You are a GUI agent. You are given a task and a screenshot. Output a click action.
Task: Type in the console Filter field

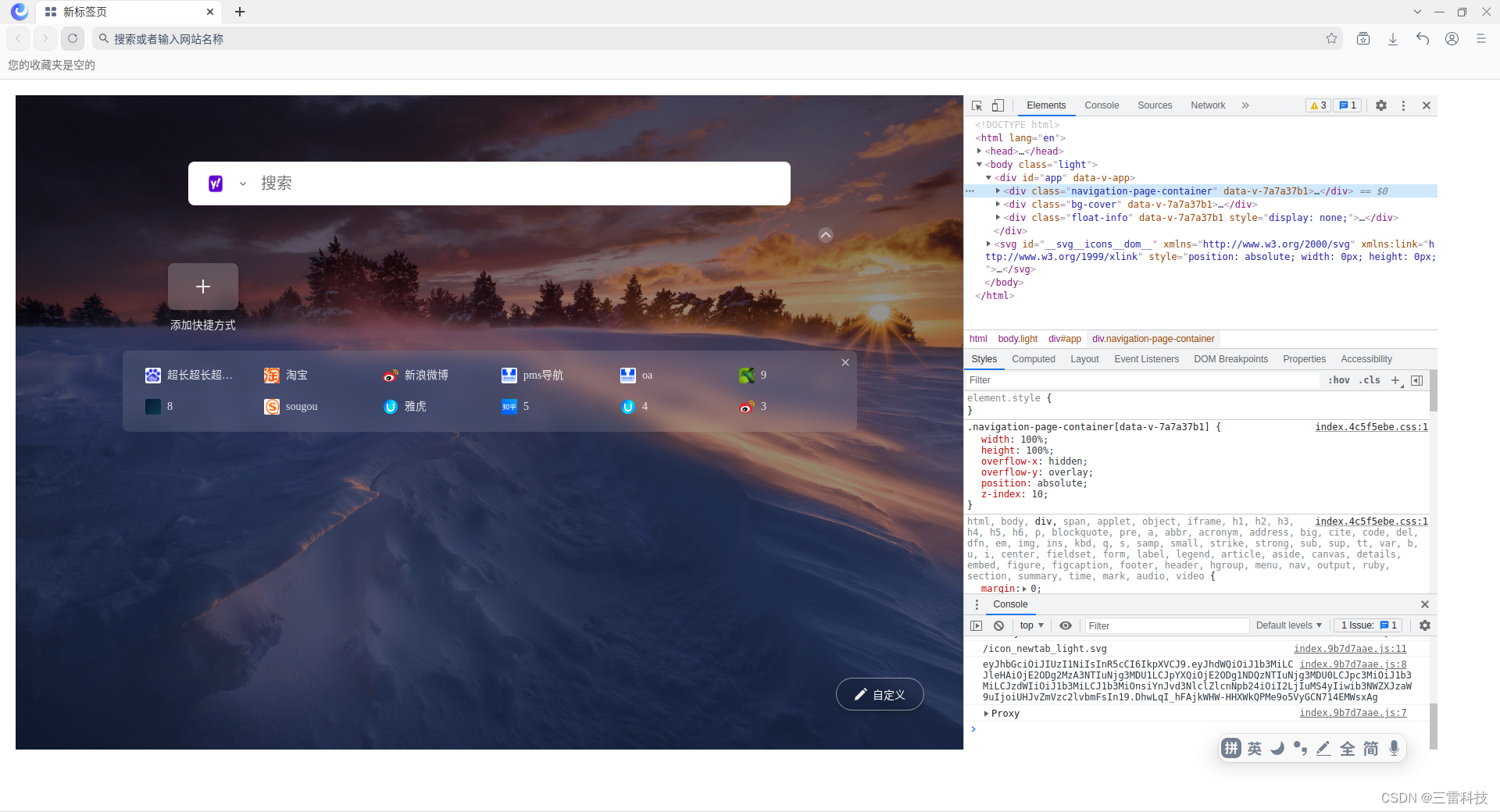(x=1164, y=625)
